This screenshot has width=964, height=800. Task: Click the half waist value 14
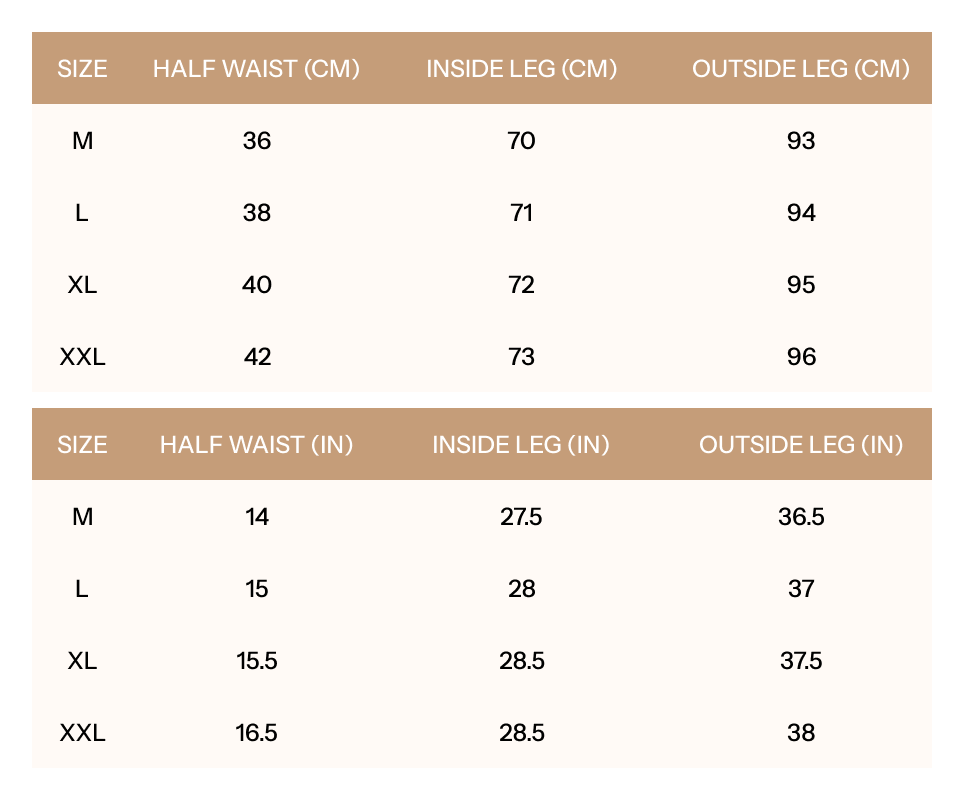257,517
